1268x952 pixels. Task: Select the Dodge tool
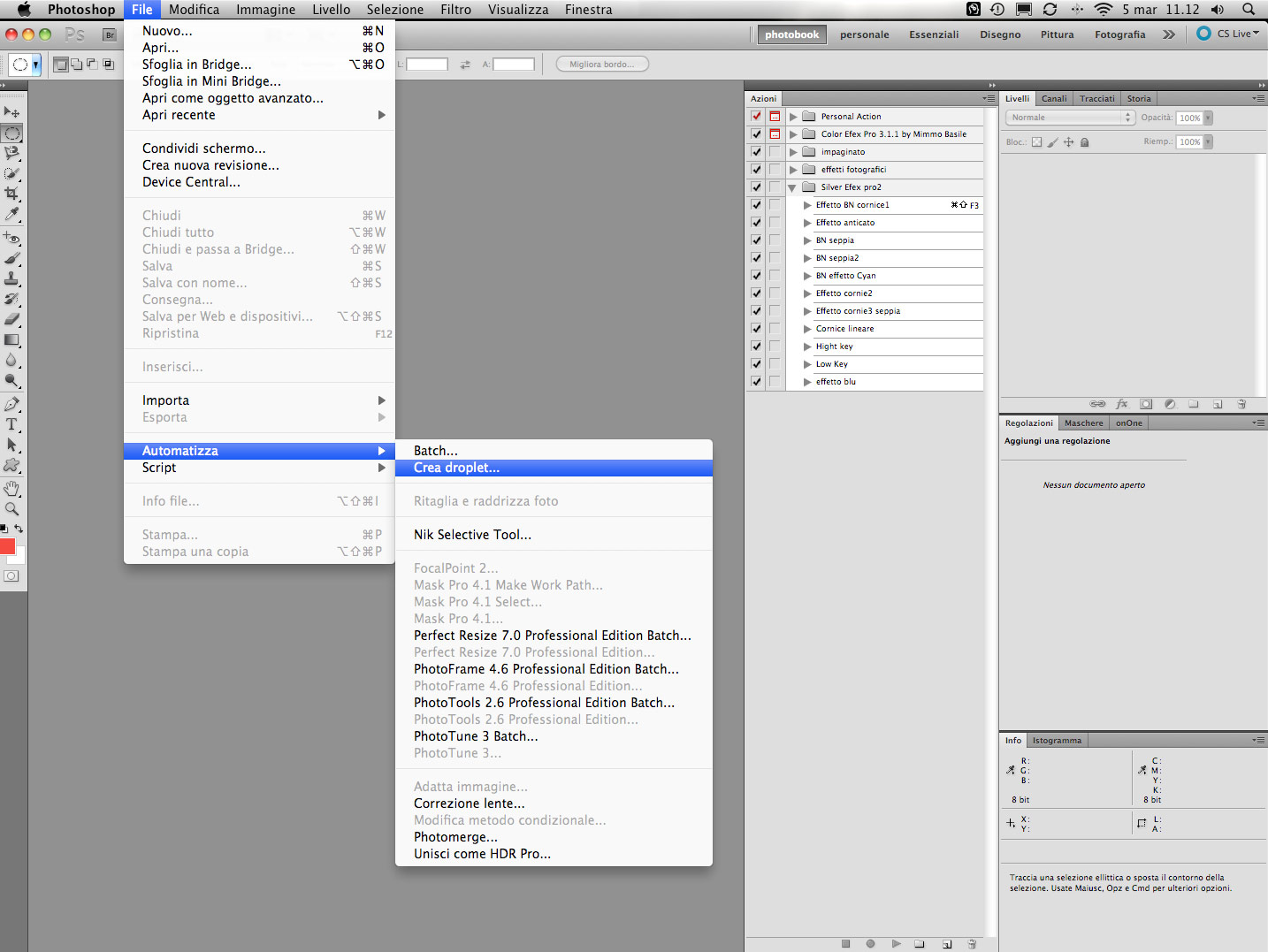[x=11, y=380]
